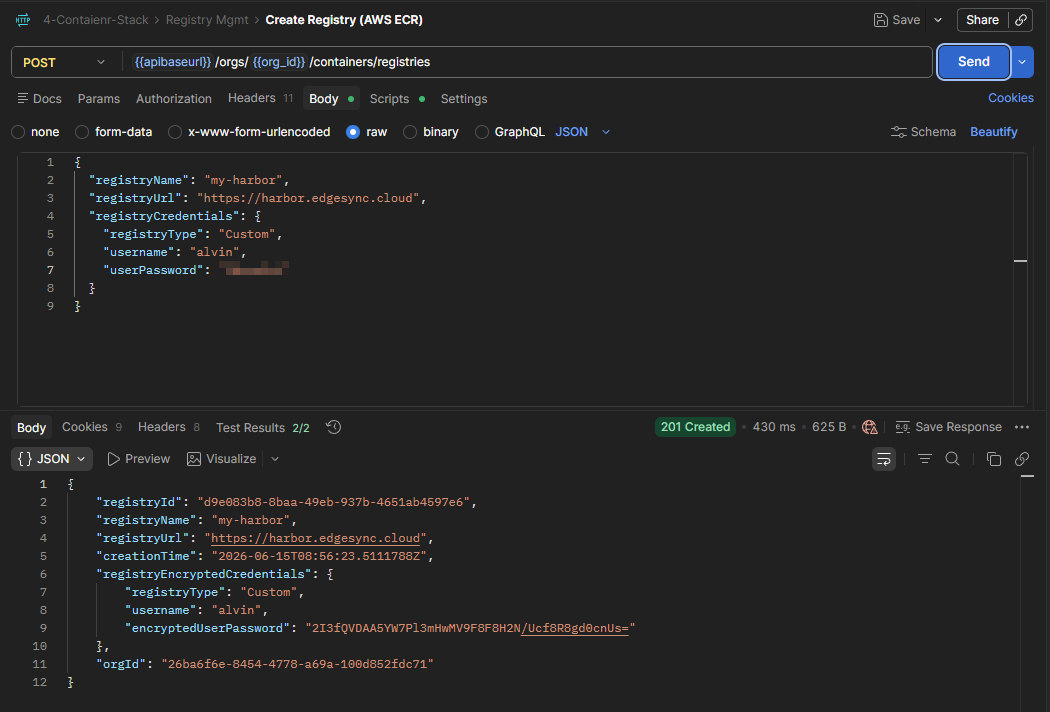Click the 430 ms response time
The width and height of the screenshot is (1050, 712).
pyautogui.click(x=774, y=427)
